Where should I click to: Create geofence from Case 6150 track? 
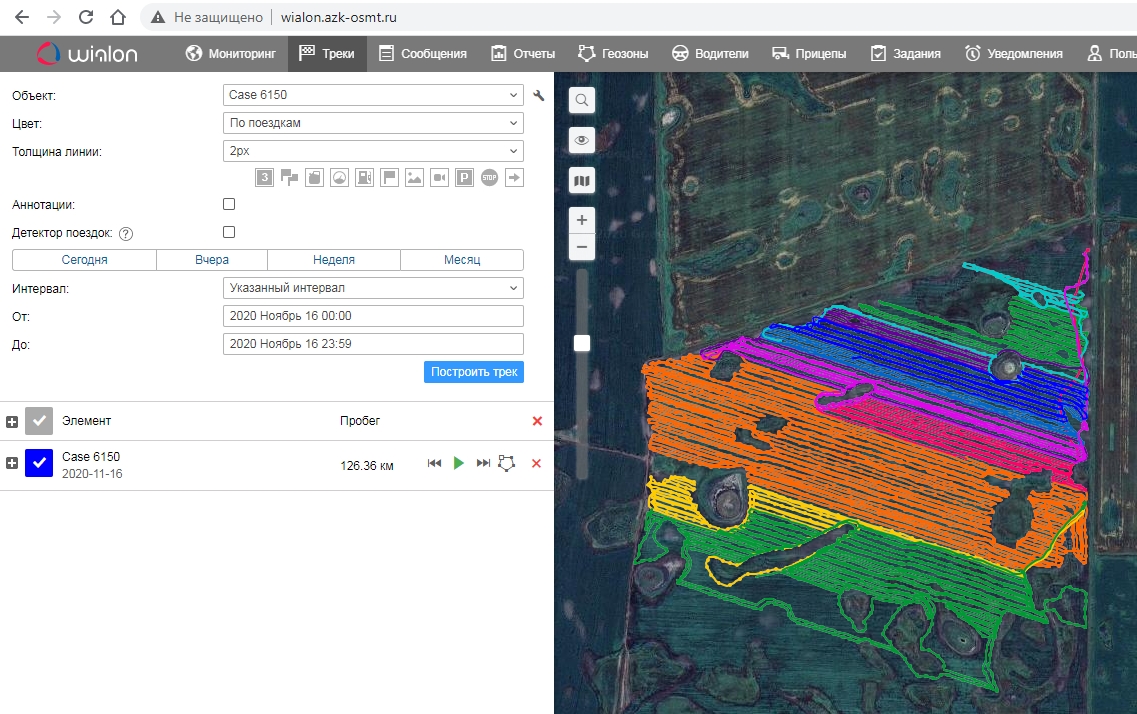(508, 463)
